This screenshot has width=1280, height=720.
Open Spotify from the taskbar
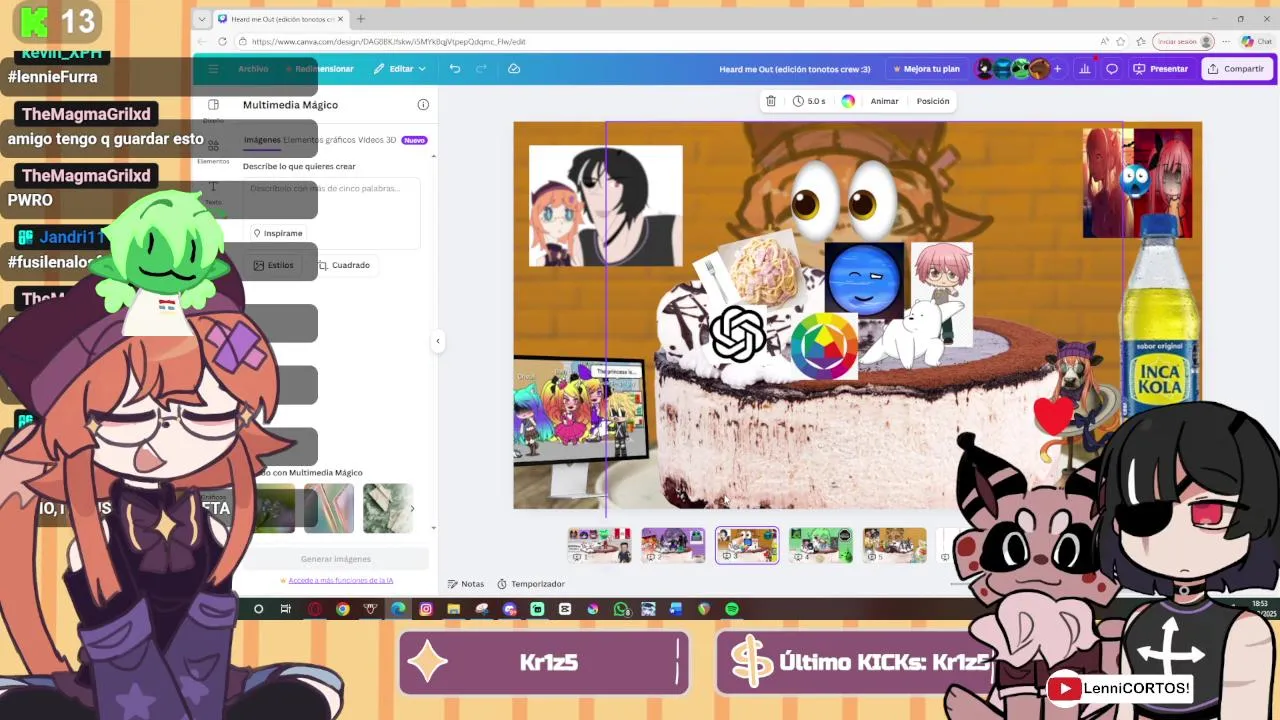(x=731, y=609)
